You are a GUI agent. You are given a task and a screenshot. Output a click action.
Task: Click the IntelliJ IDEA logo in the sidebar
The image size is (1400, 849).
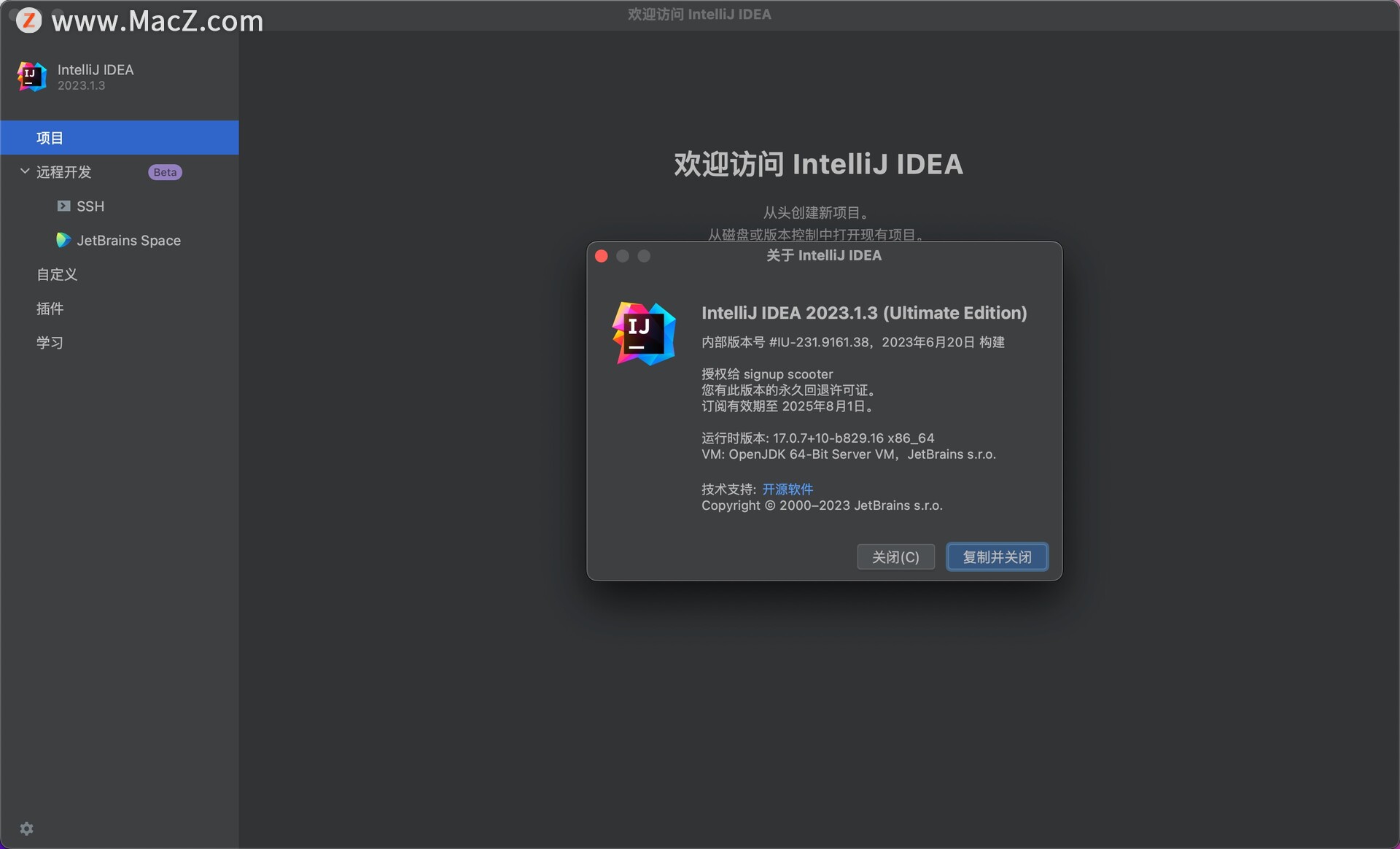coord(31,77)
